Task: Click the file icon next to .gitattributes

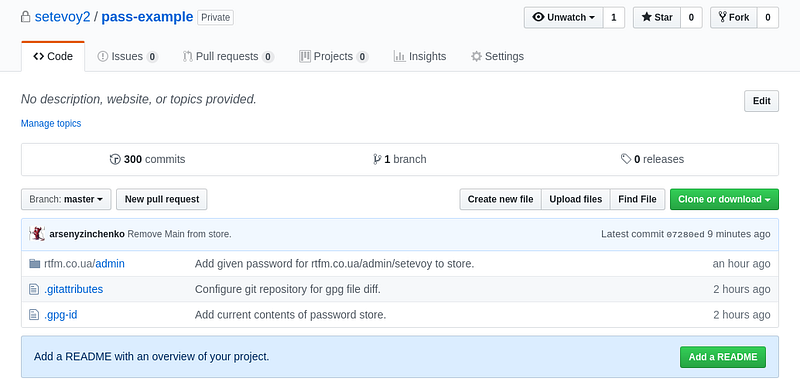Action: [34, 289]
